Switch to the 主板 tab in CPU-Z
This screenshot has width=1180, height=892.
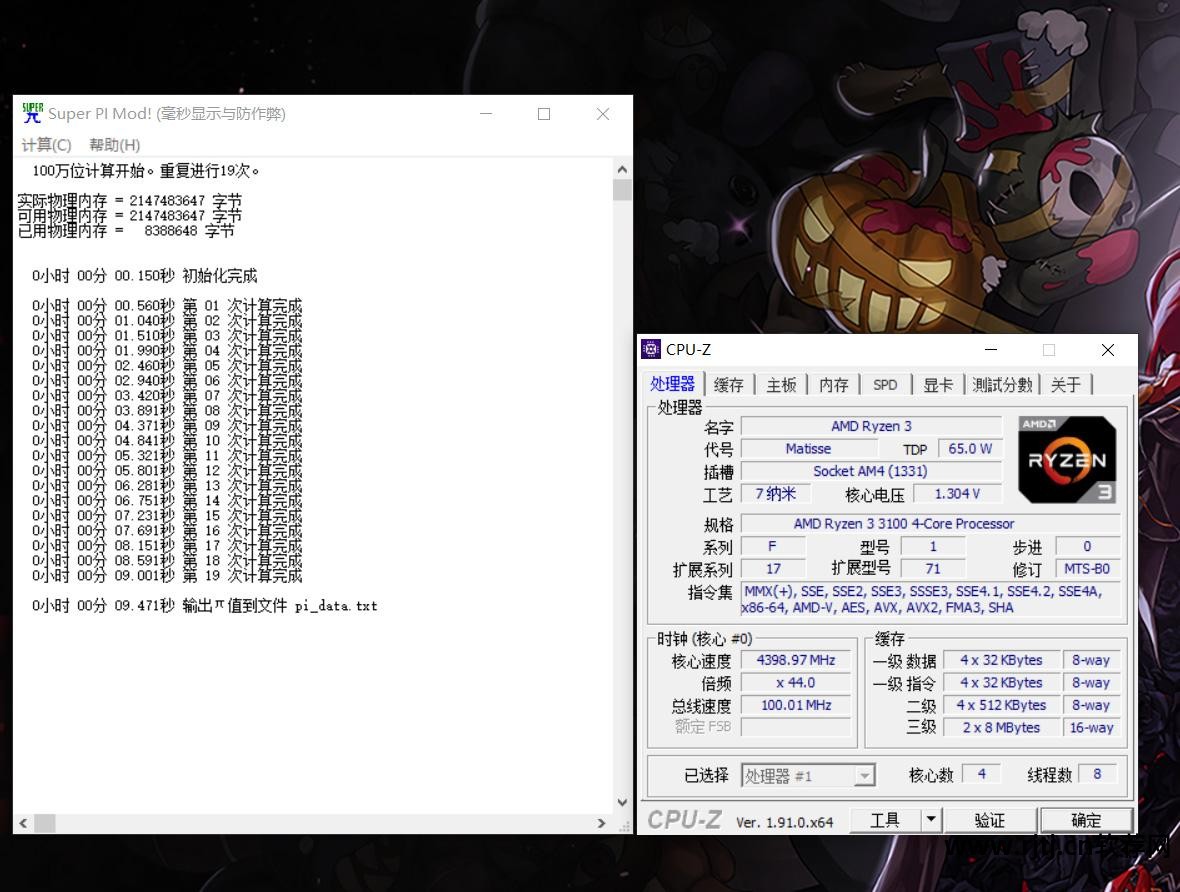[781, 385]
